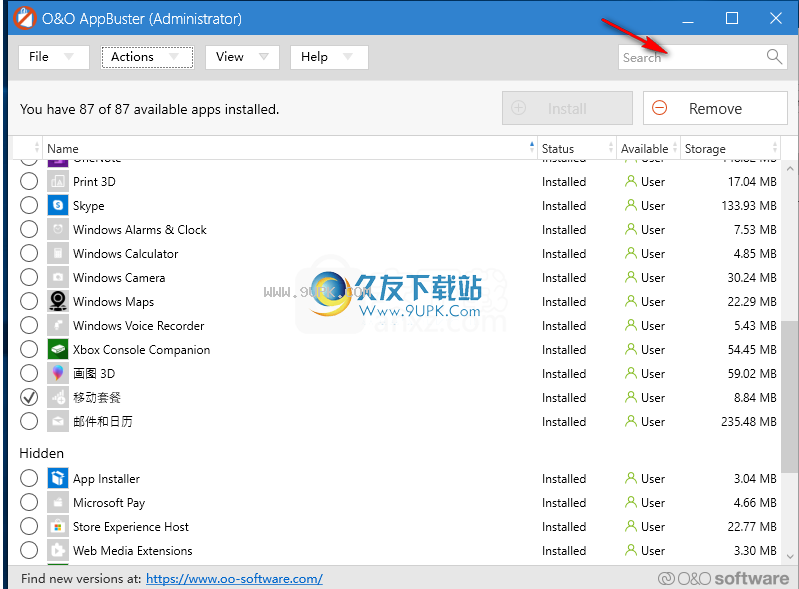Click the Windows Alarms & Clock icon
Image resolution: width=799 pixels, height=589 pixels.
(58, 229)
